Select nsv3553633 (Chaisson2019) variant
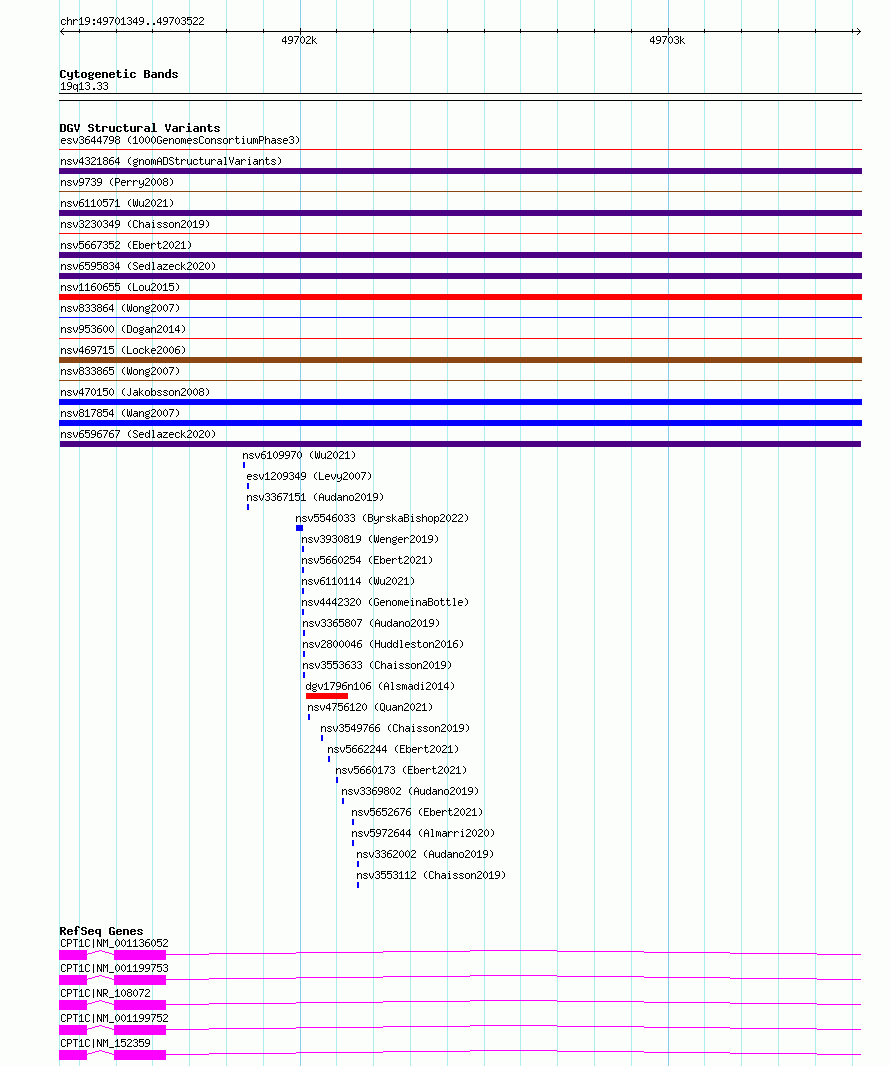The height and width of the screenshot is (1066, 890). (377, 666)
